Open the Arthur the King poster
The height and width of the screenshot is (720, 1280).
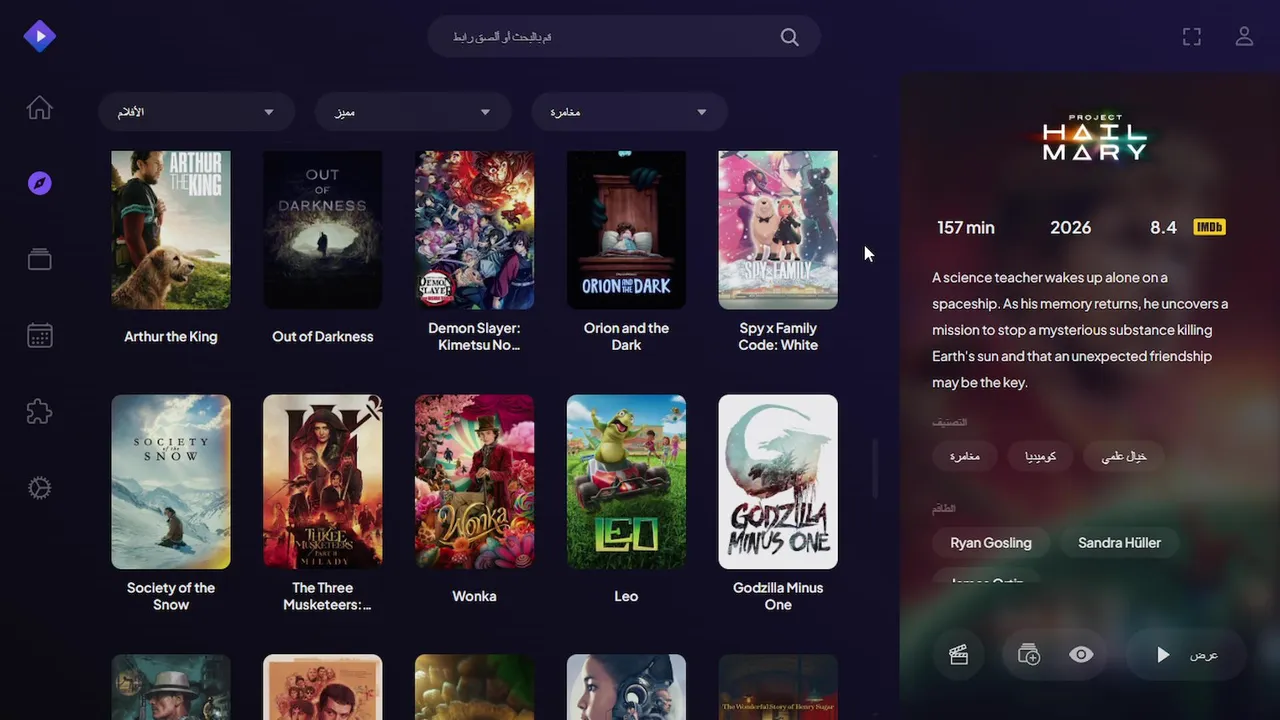point(171,230)
